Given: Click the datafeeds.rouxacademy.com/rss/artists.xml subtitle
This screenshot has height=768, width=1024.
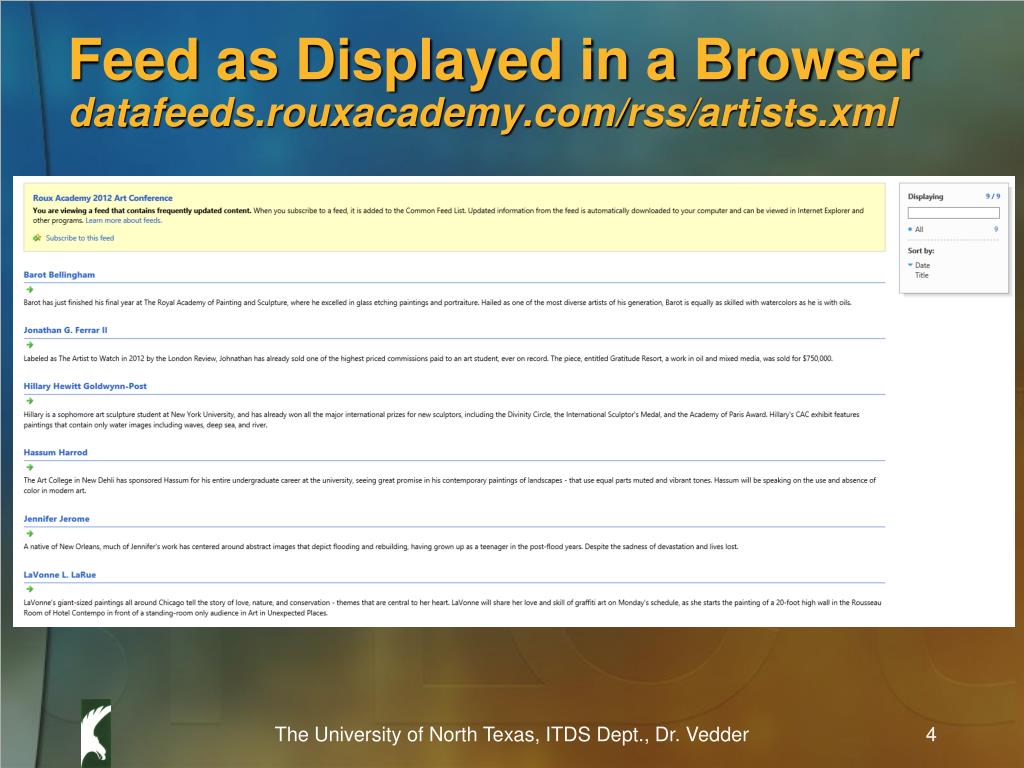Looking at the screenshot, I should (x=485, y=112).
